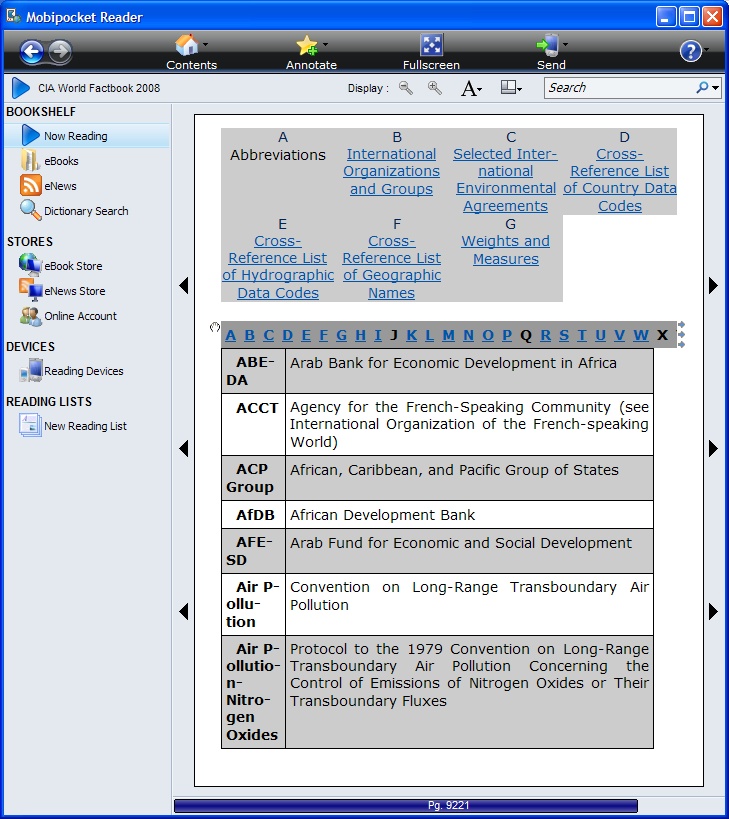Screen dimensions: 729x819
Task: Jump to letter C in index
Action: pos(268,335)
